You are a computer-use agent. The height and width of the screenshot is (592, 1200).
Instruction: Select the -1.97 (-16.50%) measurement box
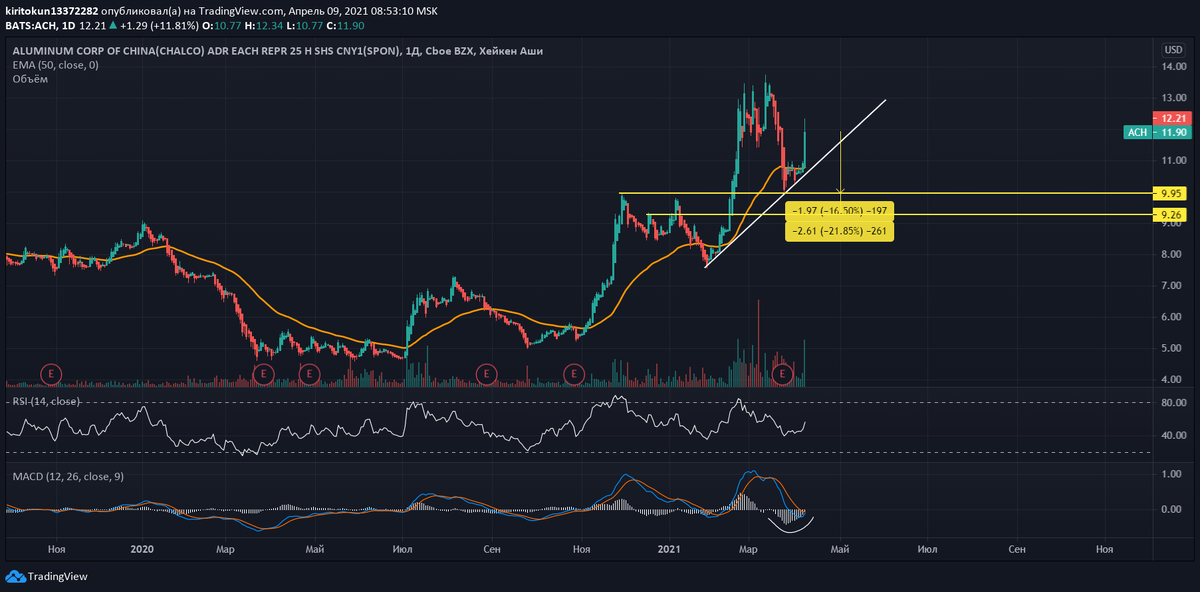point(840,211)
